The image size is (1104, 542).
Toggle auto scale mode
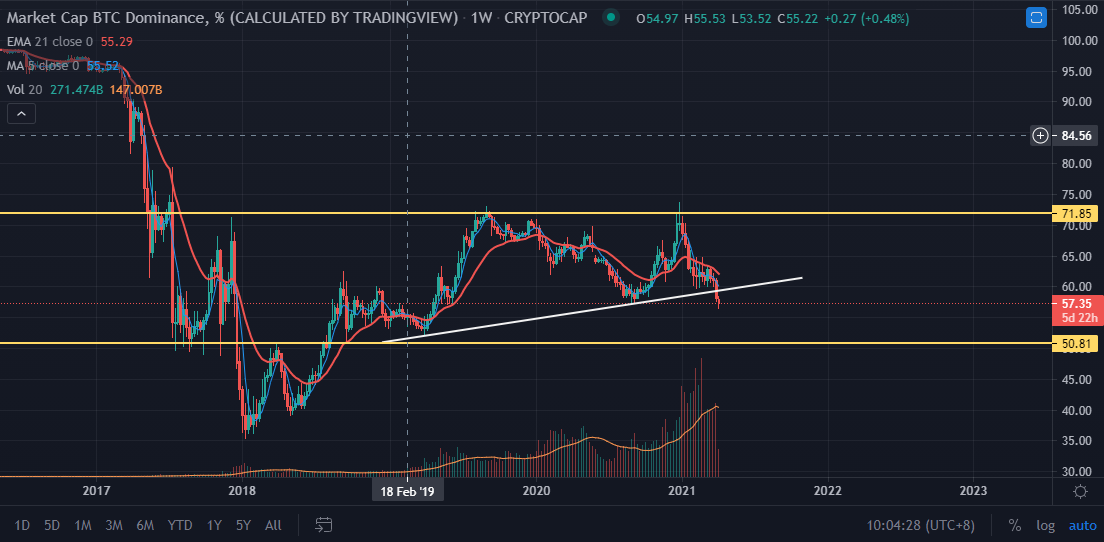pos(1082,525)
